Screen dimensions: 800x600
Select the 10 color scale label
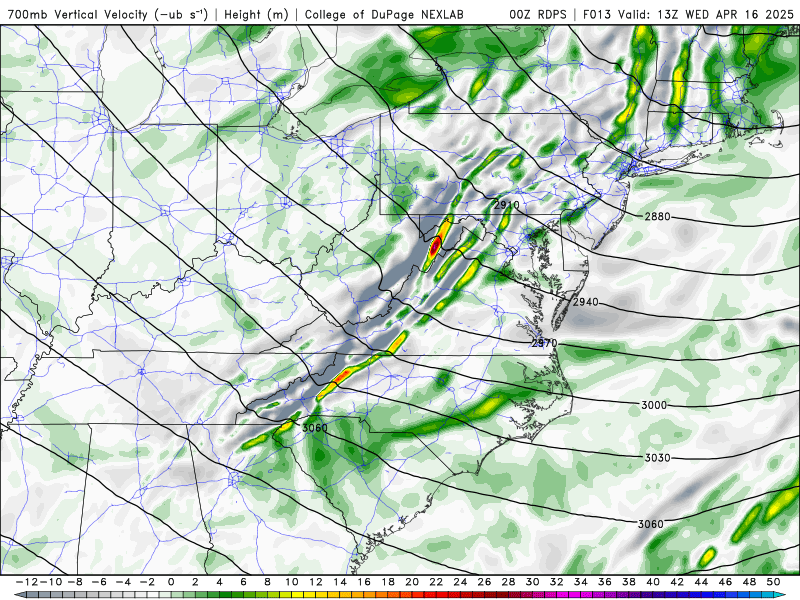(291, 582)
